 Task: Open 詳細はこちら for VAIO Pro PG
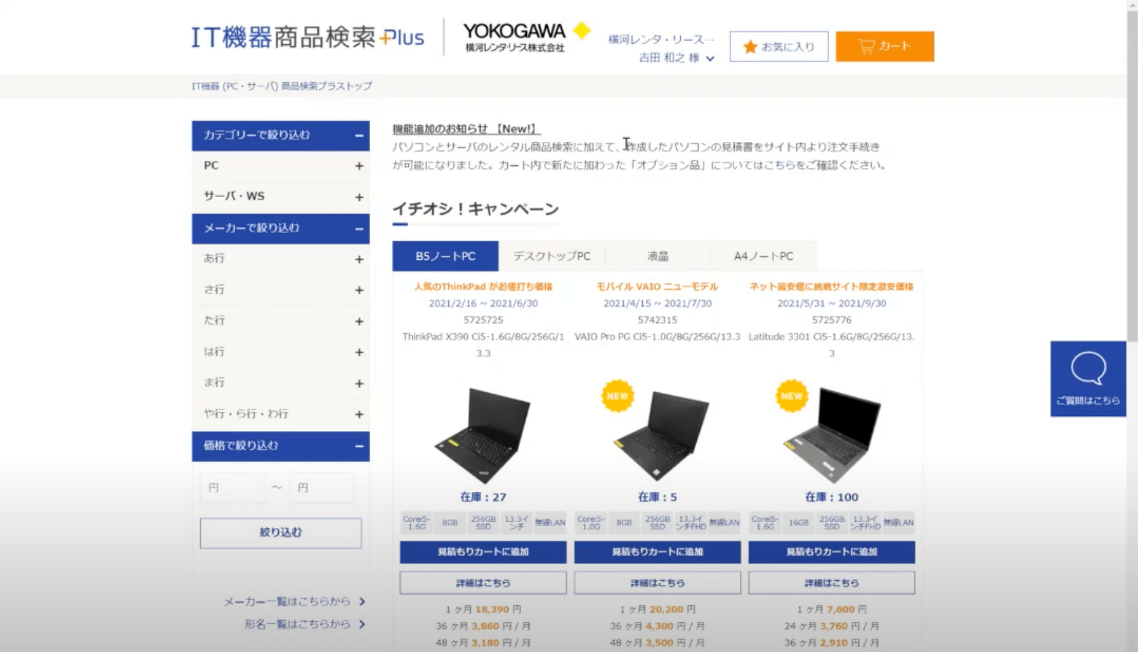[657, 583]
